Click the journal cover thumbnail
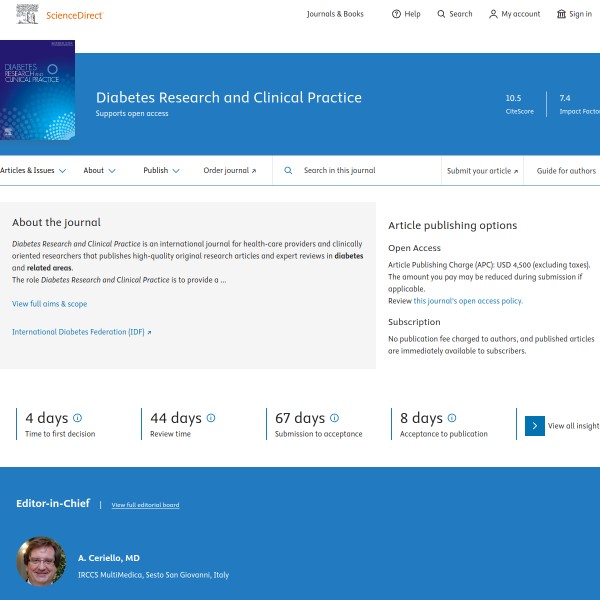The height and width of the screenshot is (600, 600). [x=37, y=90]
